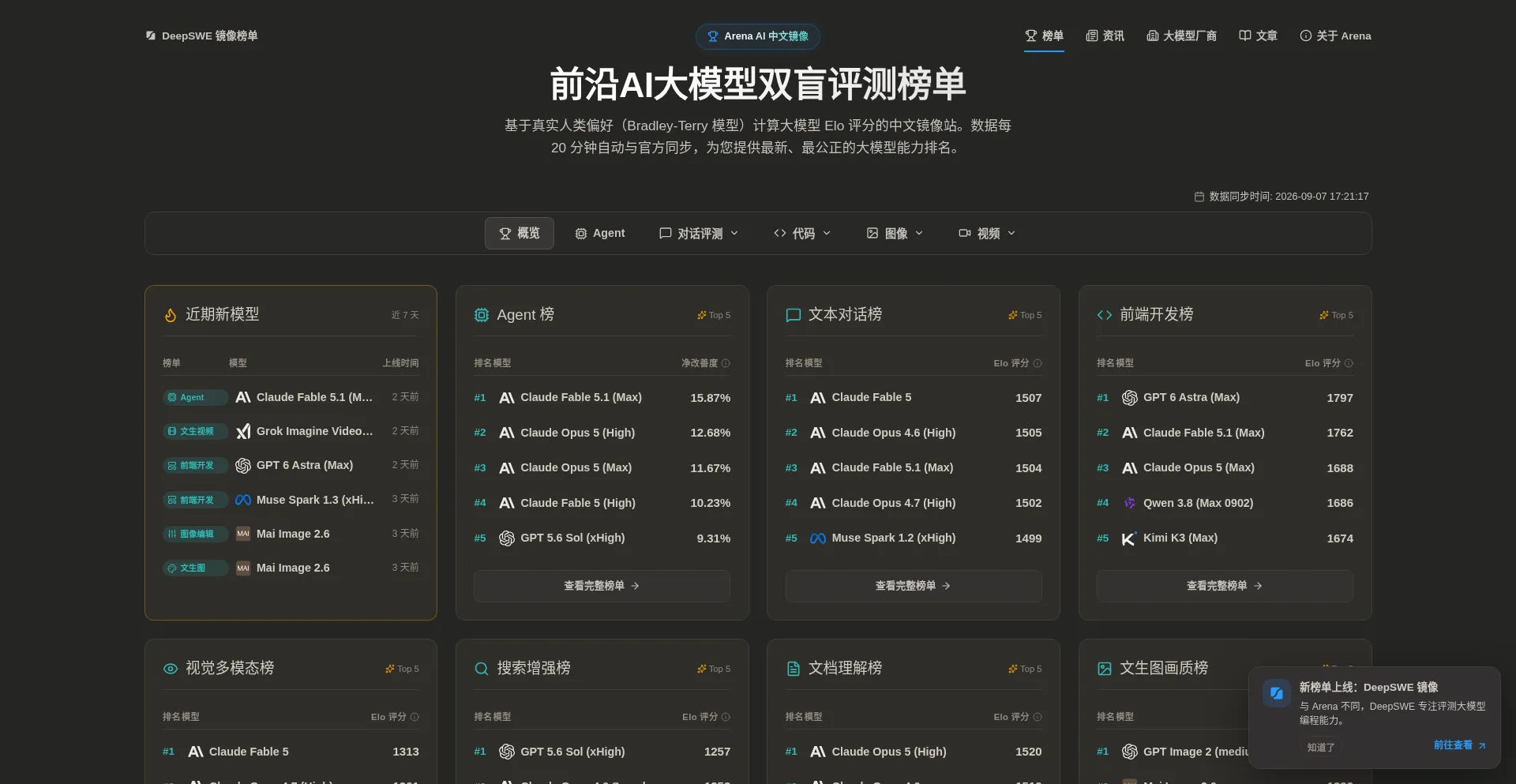The height and width of the screenshot is (784, 1516).
Task: Select Qwen 3.8 (Max 0902) in 前端开发榜
Action: coord(1225,503)
